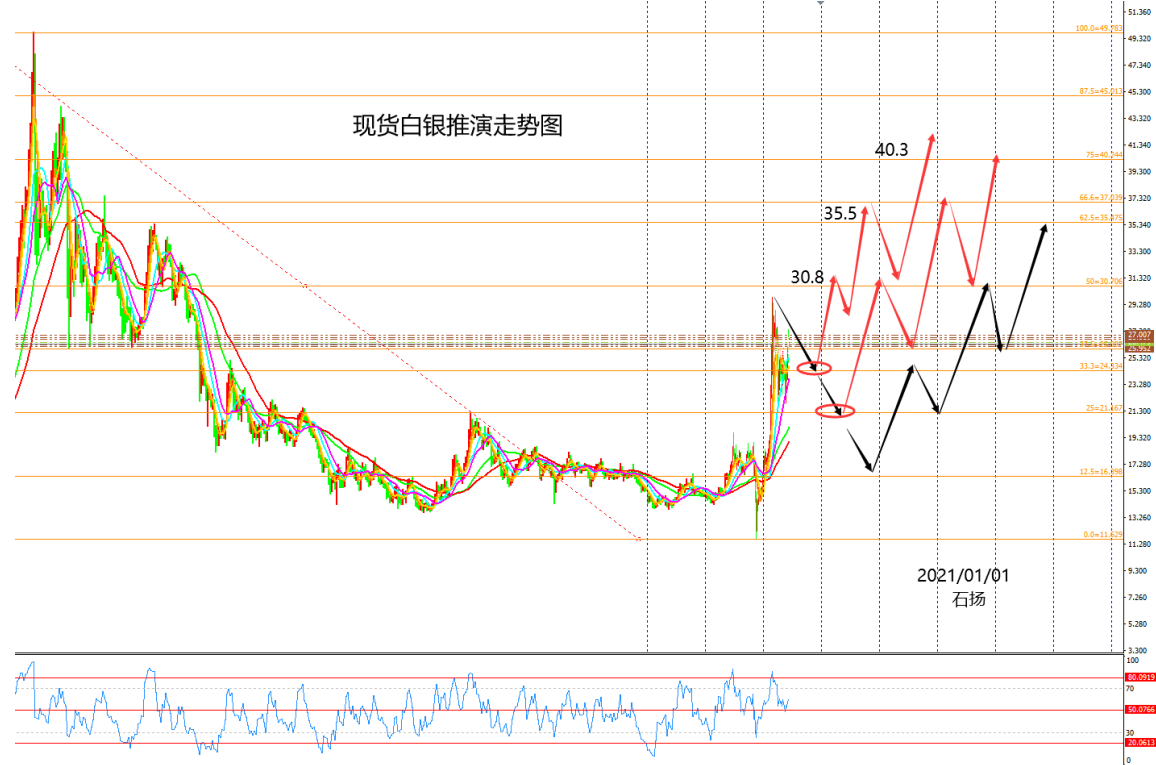Click the 51.360 price axis value
The height and width of the screenshot is (765, 1156).
click(1140, 13)
